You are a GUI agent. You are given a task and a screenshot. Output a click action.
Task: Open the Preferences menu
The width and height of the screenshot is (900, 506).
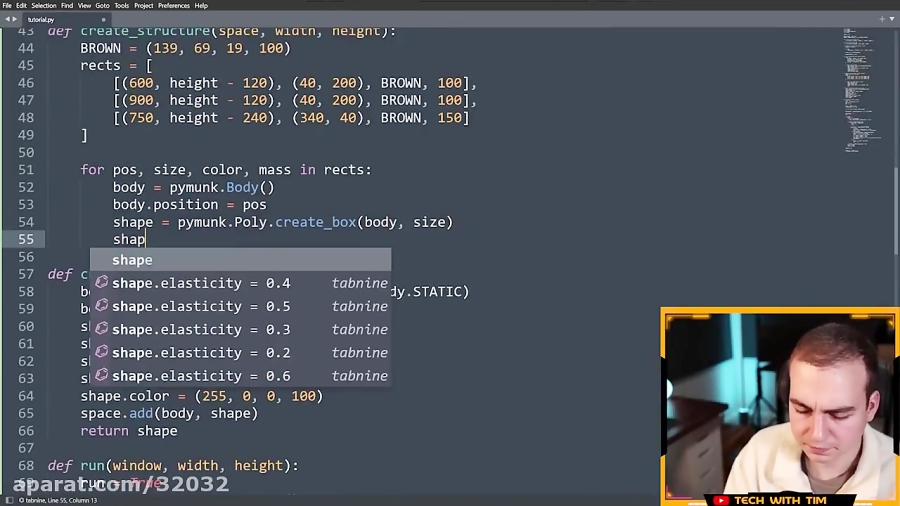(174, 5)
